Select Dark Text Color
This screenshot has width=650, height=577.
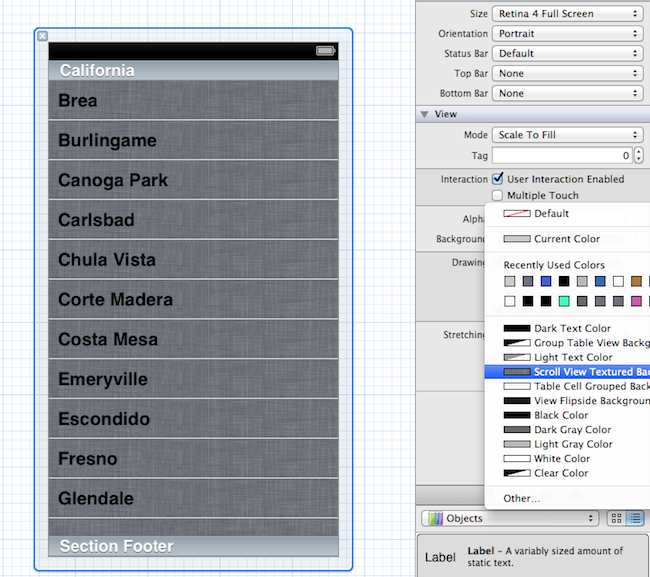pos(567,328)
